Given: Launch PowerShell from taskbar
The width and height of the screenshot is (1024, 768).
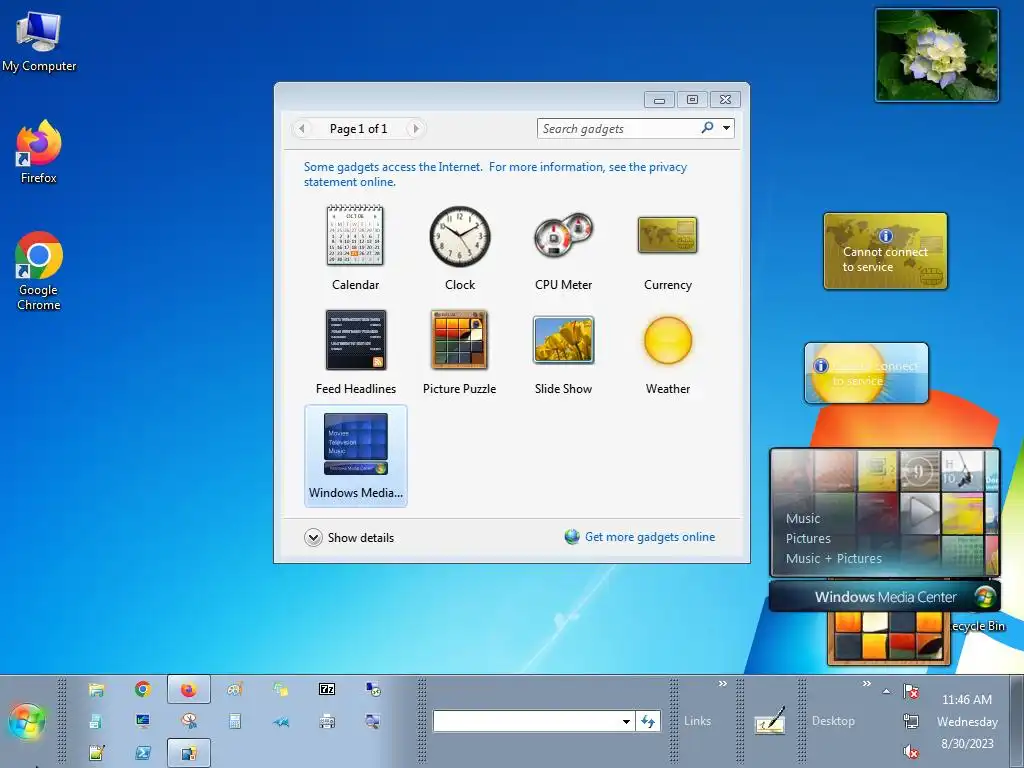Looking at the screenshot, I should 142,753.
